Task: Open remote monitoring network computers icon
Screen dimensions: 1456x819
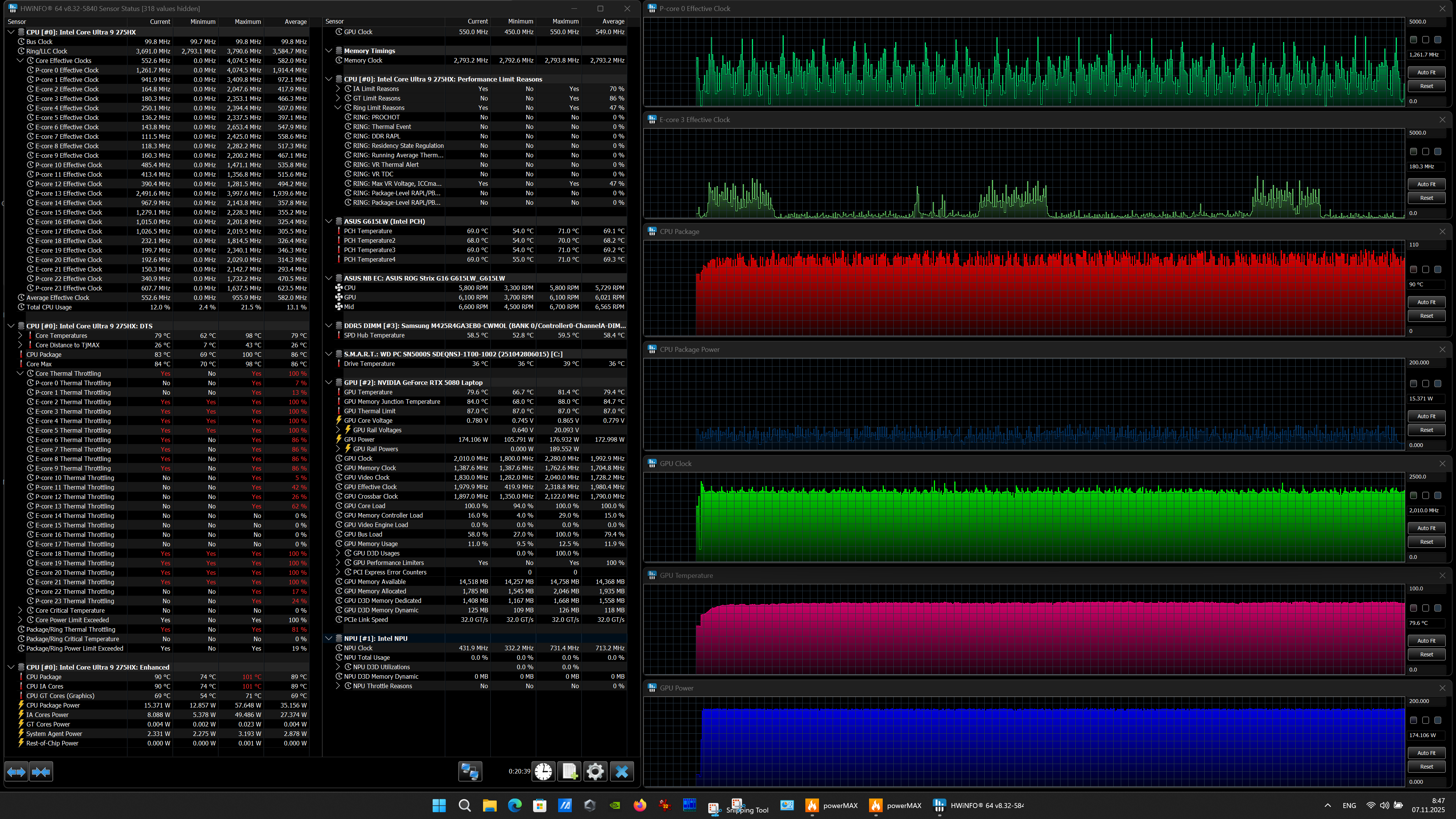Action: click(x=470, y=772)
